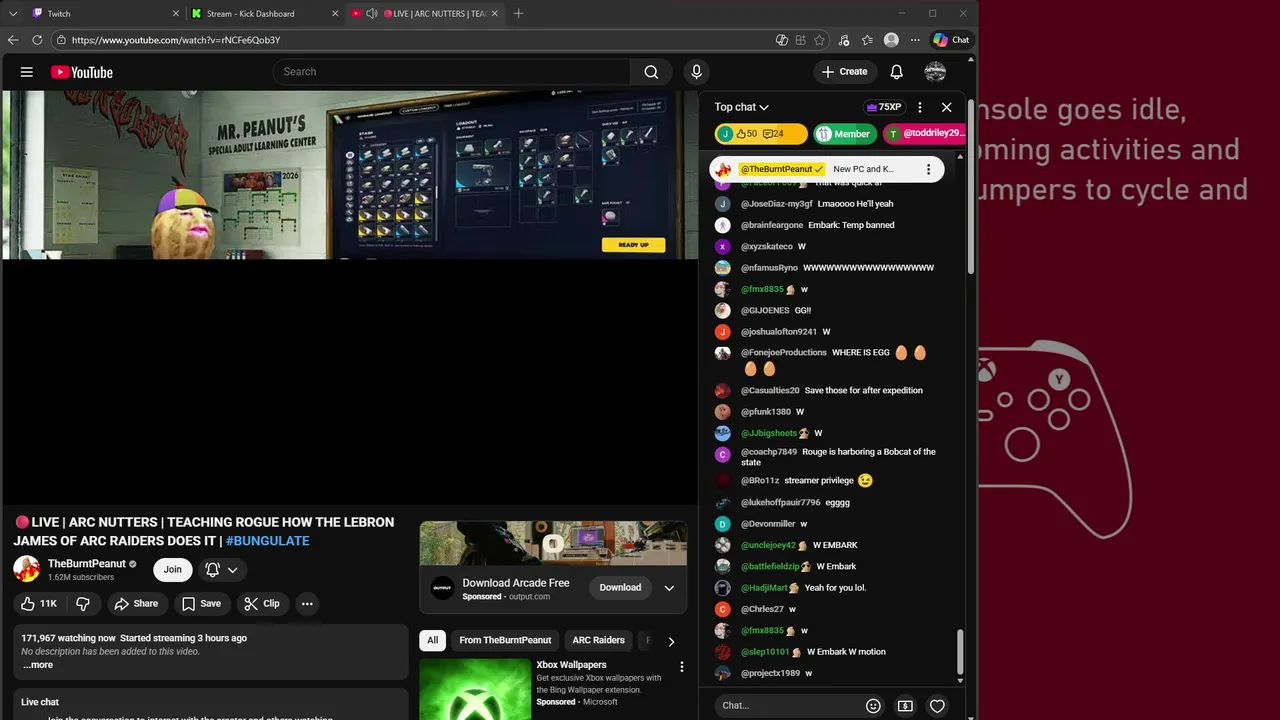This screenshot has width=1280, height=720.
Task: Mute tab via speaker icon on tab
Action: (x=372, y=14)
